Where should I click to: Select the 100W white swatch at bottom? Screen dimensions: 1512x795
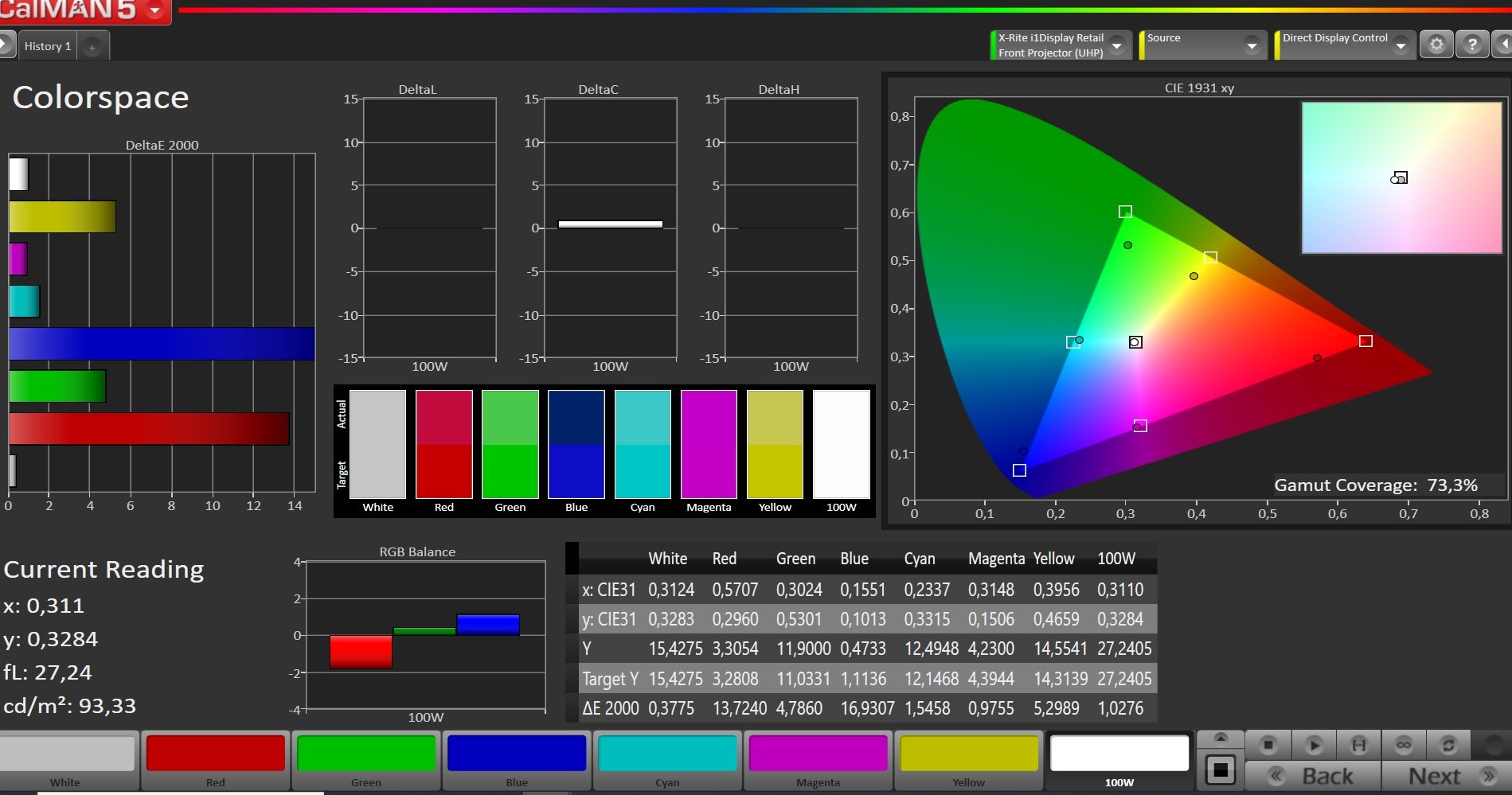click(x=1119, y=754)
